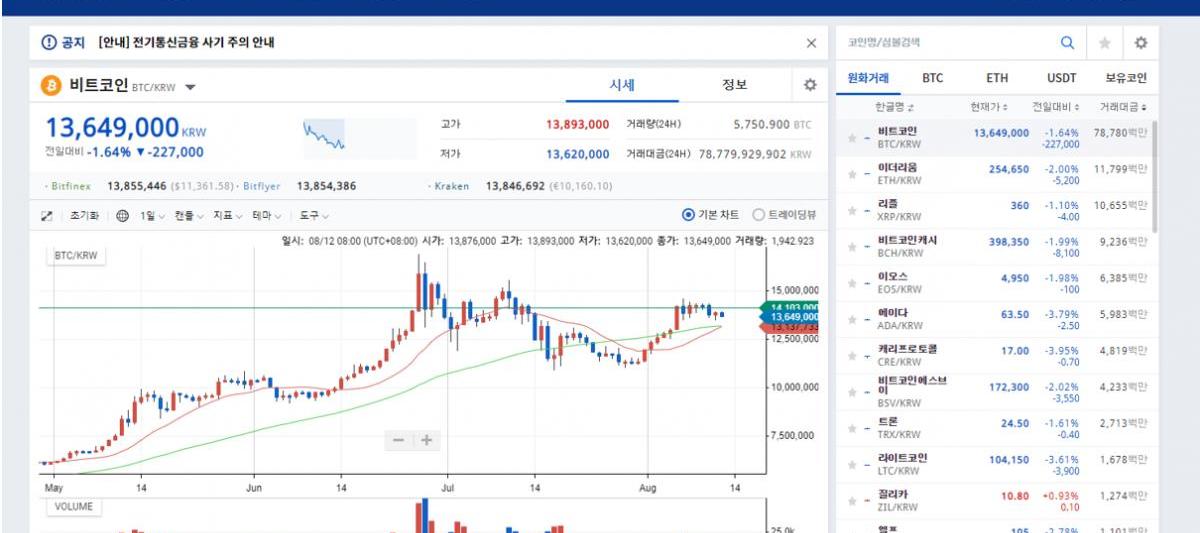Zoom out chart with minus button

pos(398,440)
